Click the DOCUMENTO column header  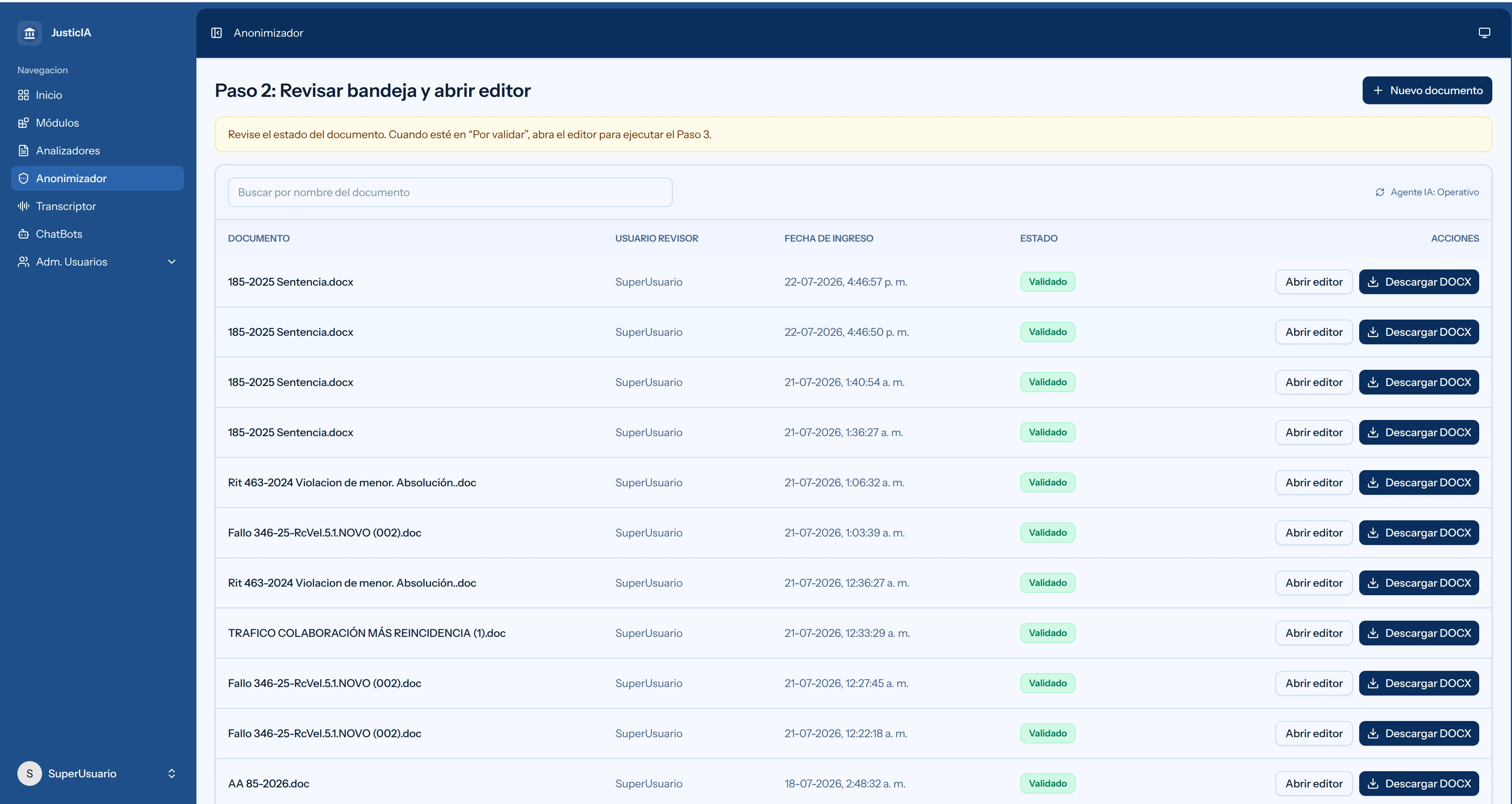click(x=259, y=238)
